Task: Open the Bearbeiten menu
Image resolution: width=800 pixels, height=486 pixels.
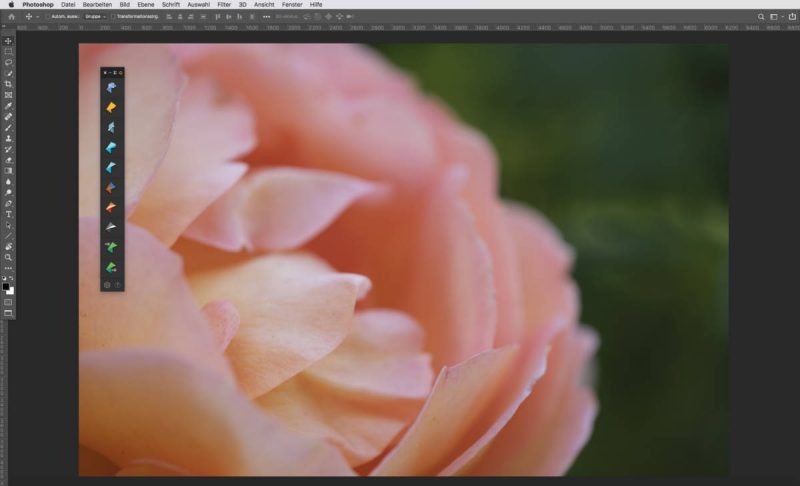Action: tap(97, 5)
